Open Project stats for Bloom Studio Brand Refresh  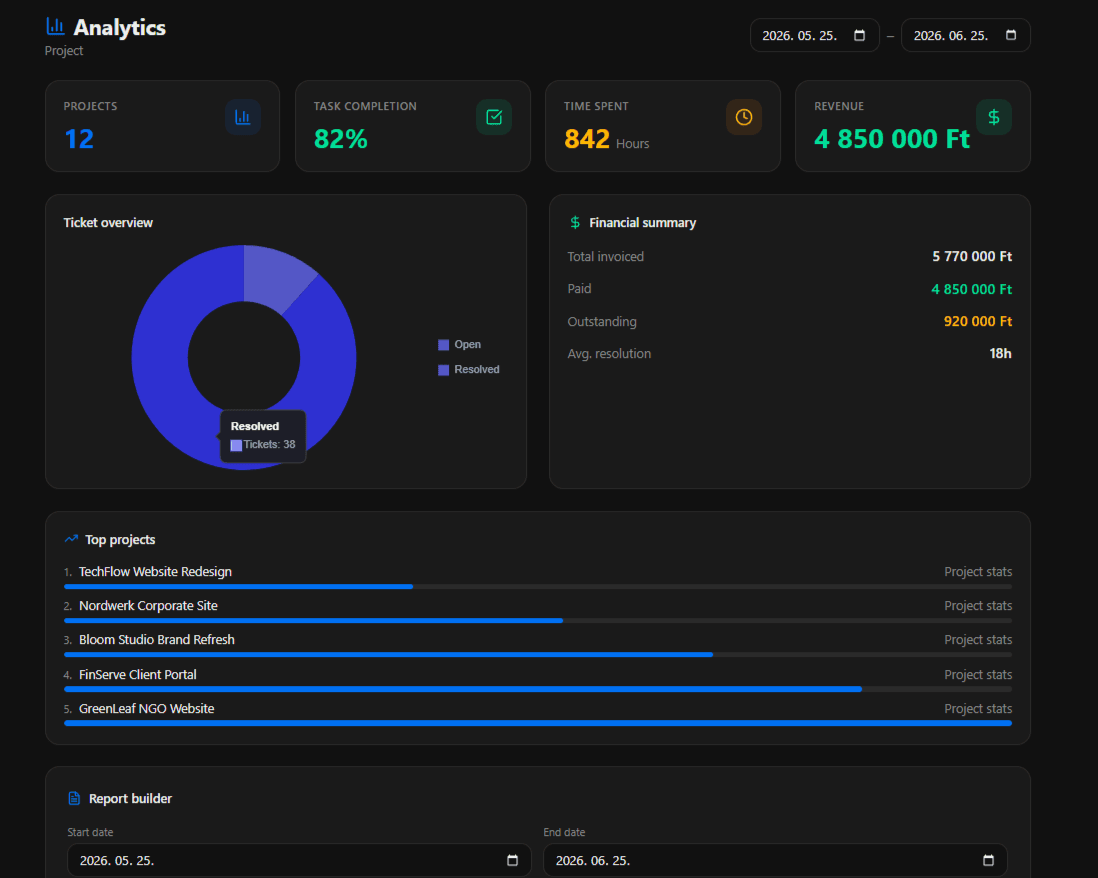pyautogui.click(x=978, y=639)
